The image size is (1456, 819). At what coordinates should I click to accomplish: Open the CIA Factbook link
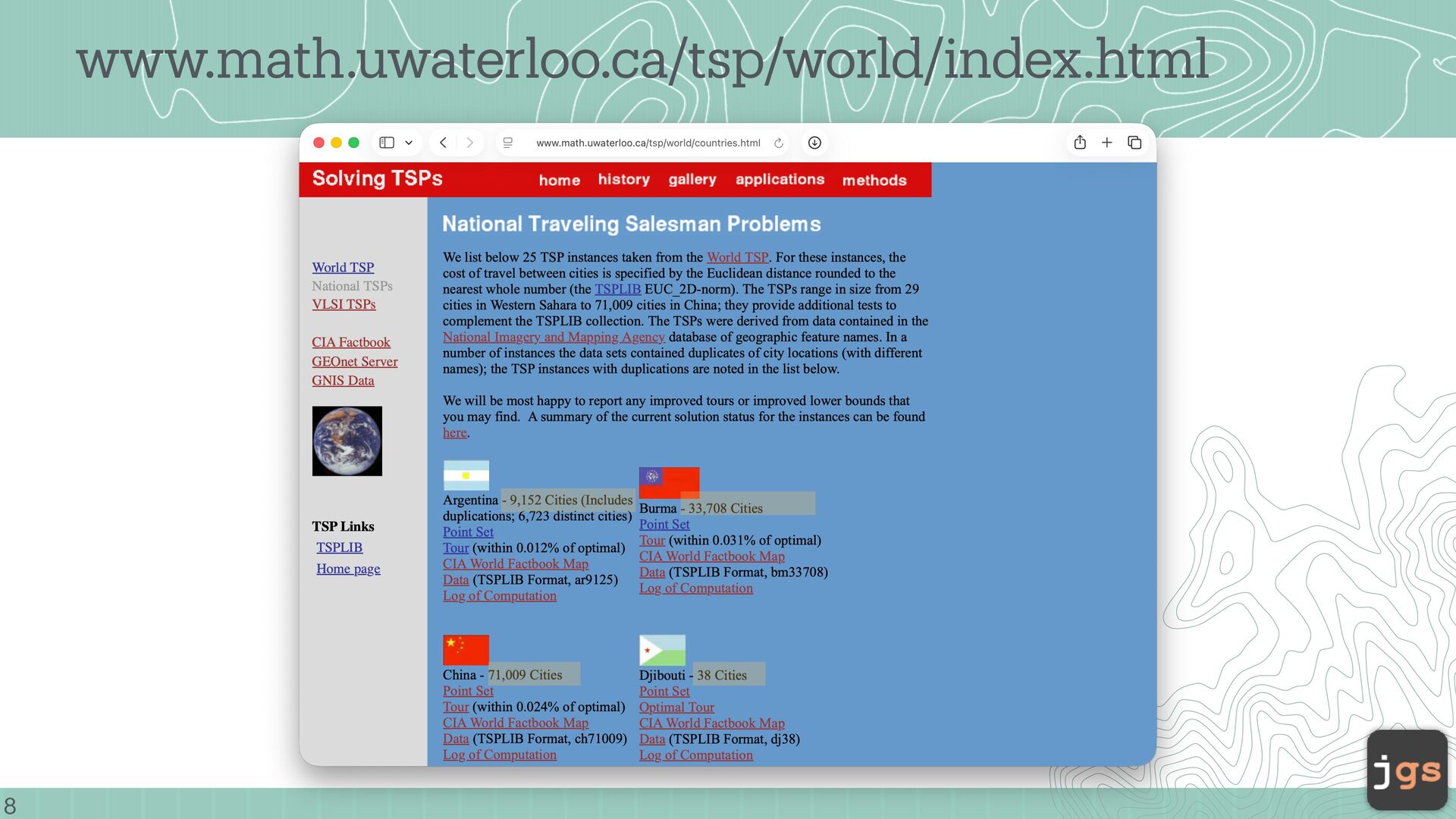(351, 343)
